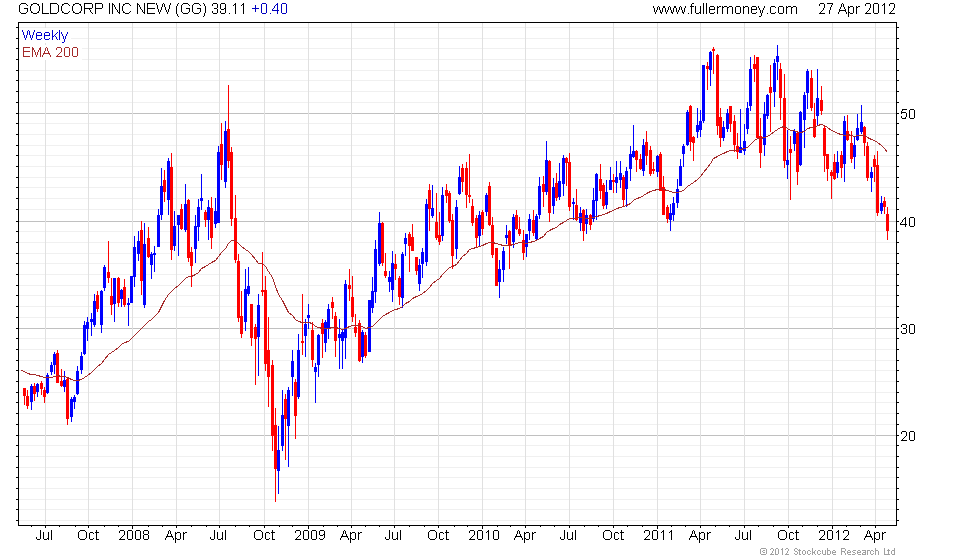Click the 30 price axis label
Screen dimensions: 980x560
(908, 329)
